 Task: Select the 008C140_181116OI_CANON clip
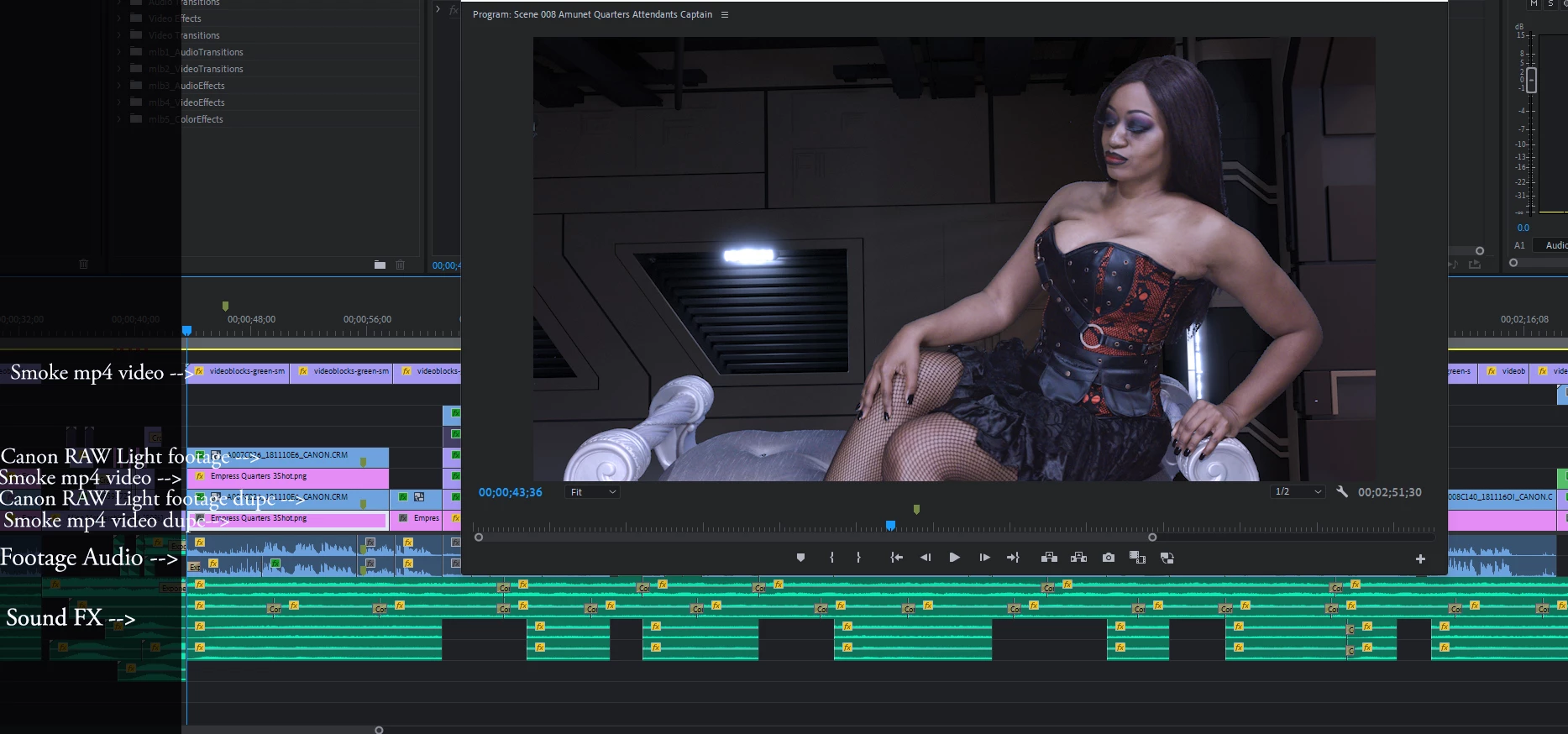tap(1503, 498)
